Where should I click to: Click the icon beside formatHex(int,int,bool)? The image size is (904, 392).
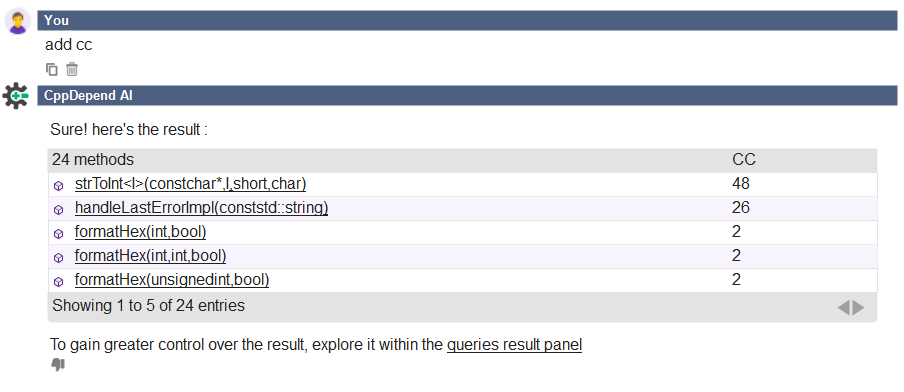click(x=58, y=258)
